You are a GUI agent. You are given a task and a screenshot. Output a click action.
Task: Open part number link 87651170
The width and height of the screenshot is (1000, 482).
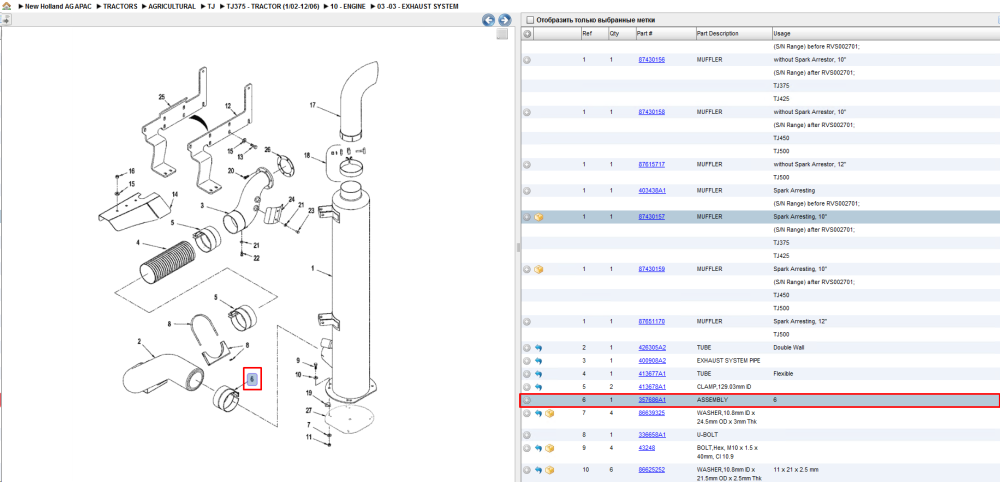pyautogui.click(x=652, y=321)
